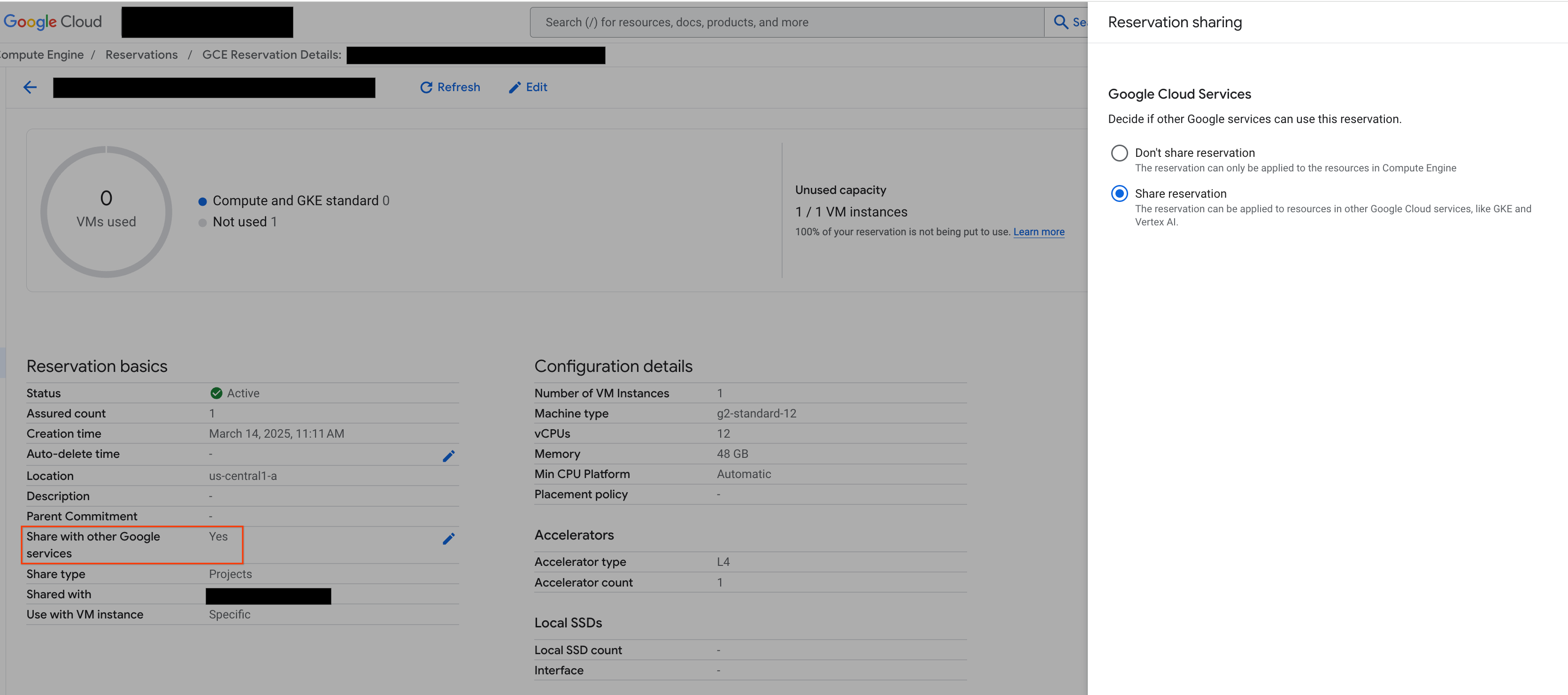Click the back arrow above Reservation basics

(x=30, y=86)
